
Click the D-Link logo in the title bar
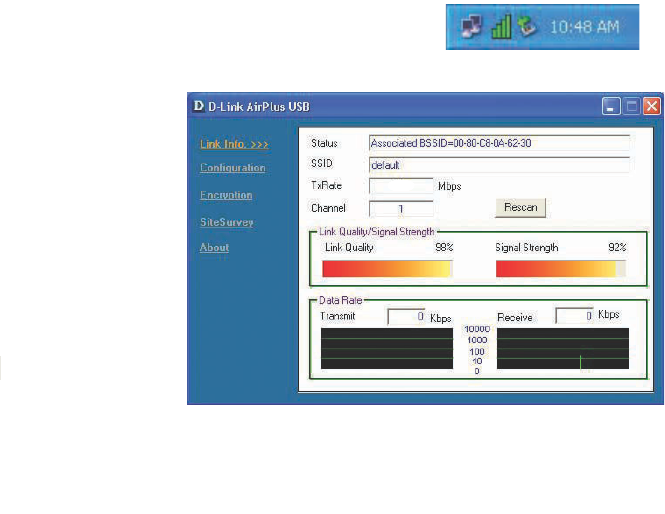[198, 106]
